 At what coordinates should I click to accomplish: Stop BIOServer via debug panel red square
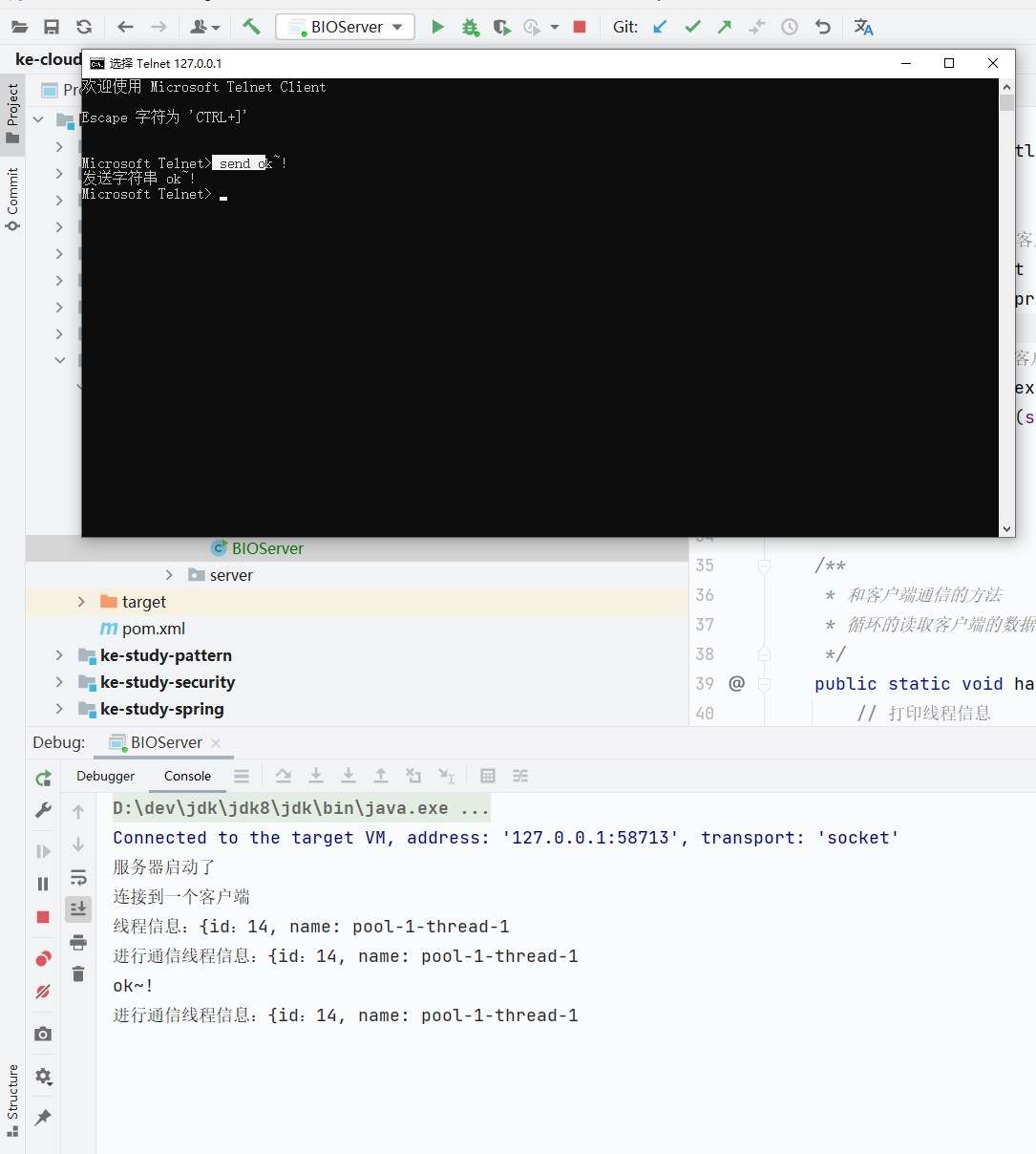[43, 917]
